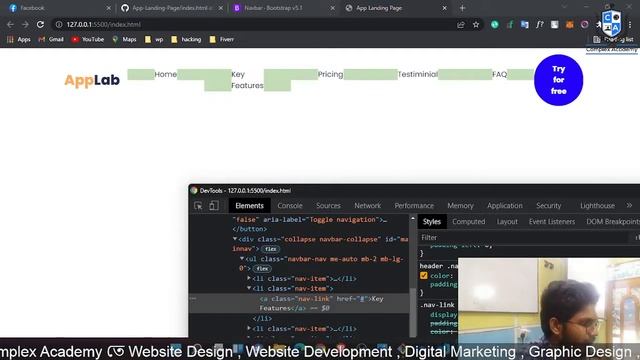This screenshot has width=640, height=360.
Task: Open the DevTools Application tab
Action: pyautogui.click(x=504, y=206)
